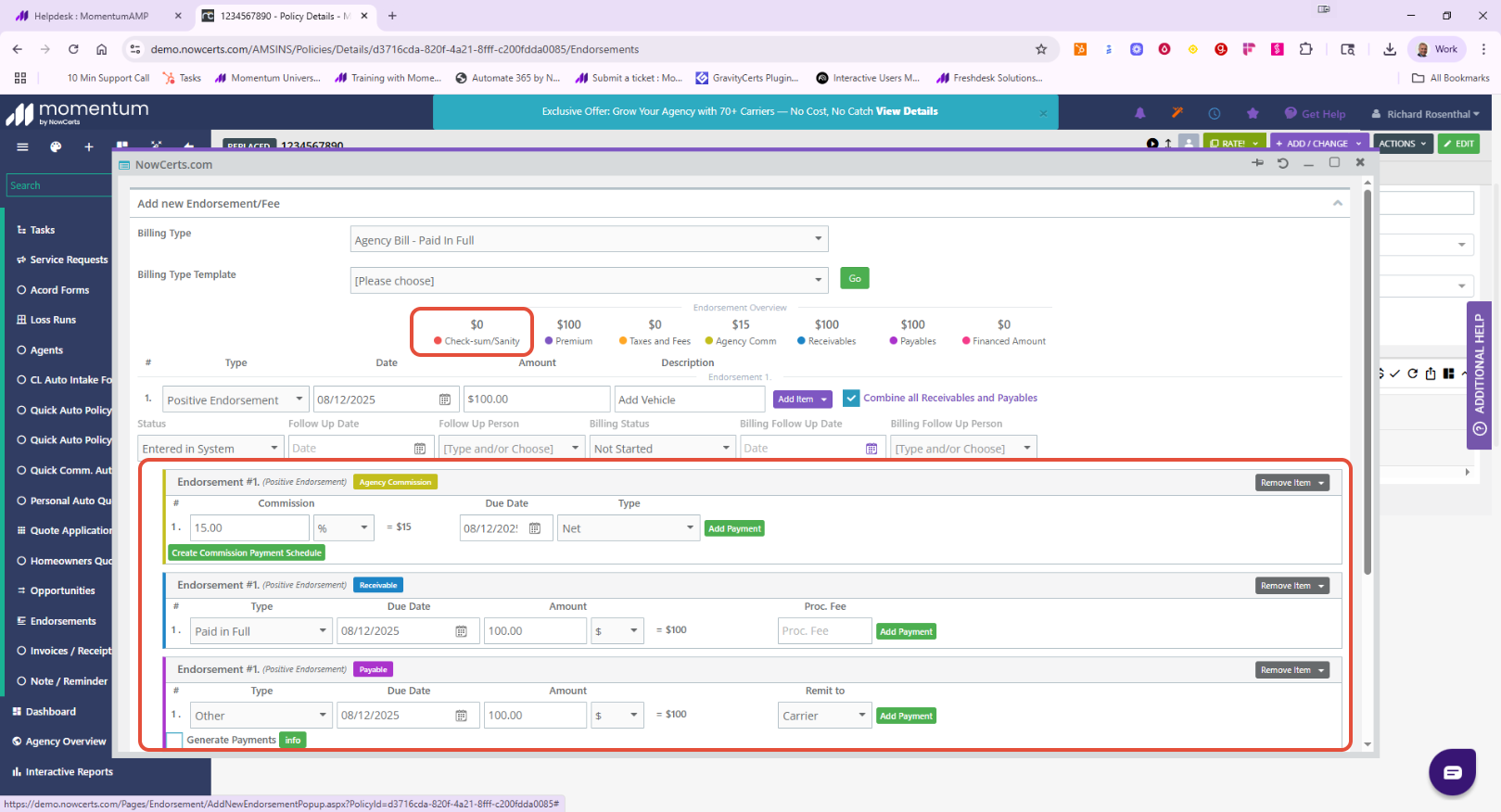Reload the page in browser
This screenshot has width=1501, height=812.
pyautogui.click(x=73, y=49)
